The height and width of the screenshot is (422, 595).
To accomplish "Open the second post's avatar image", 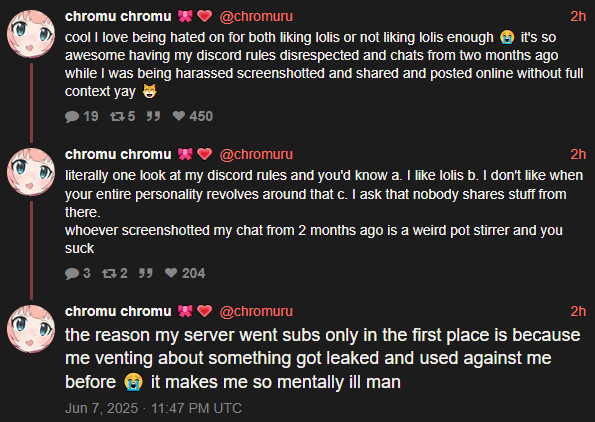I will pos(31,172).
